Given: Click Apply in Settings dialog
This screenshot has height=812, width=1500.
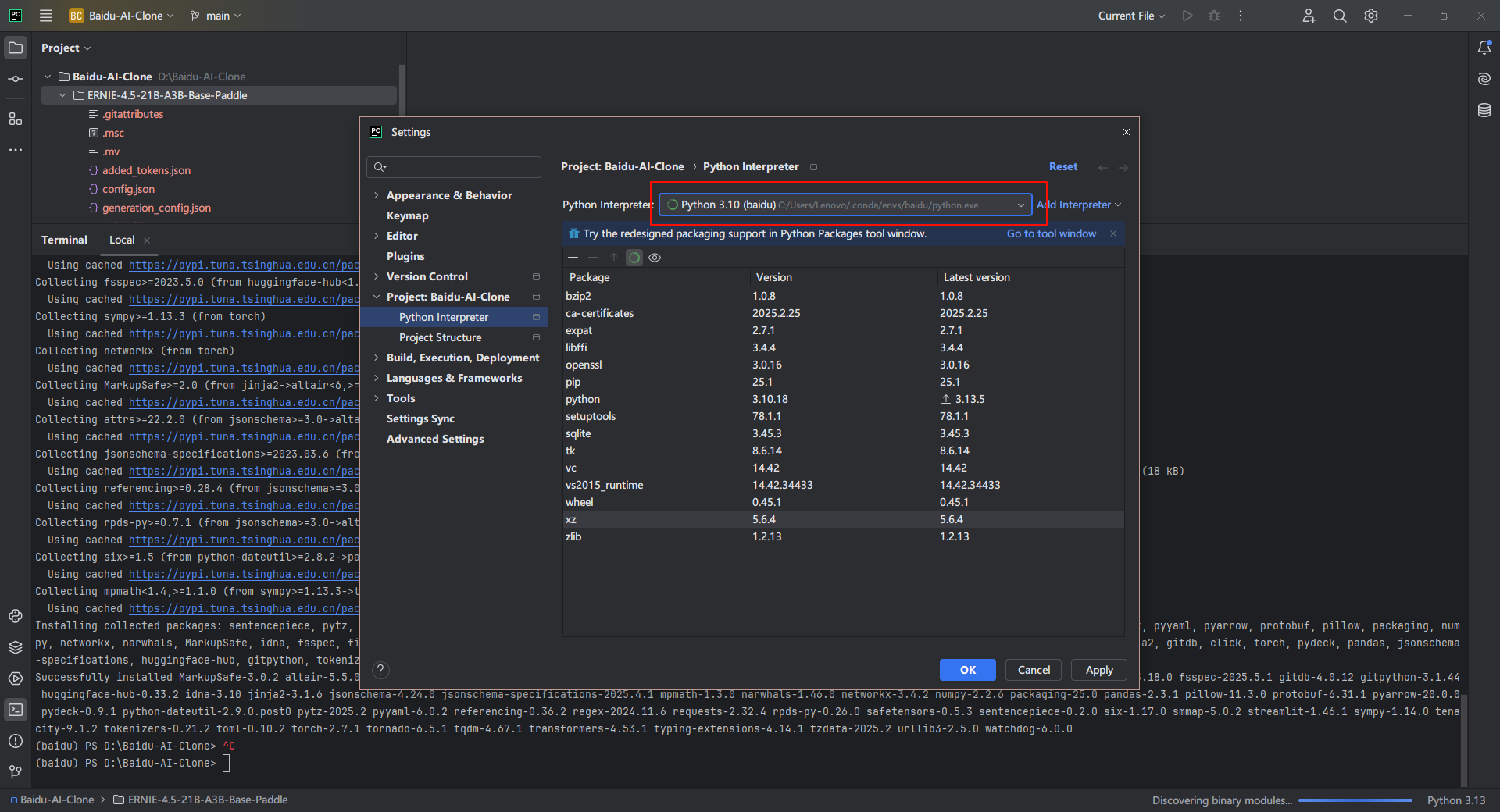Looking at the screenshot, I should coord(1099,670).
